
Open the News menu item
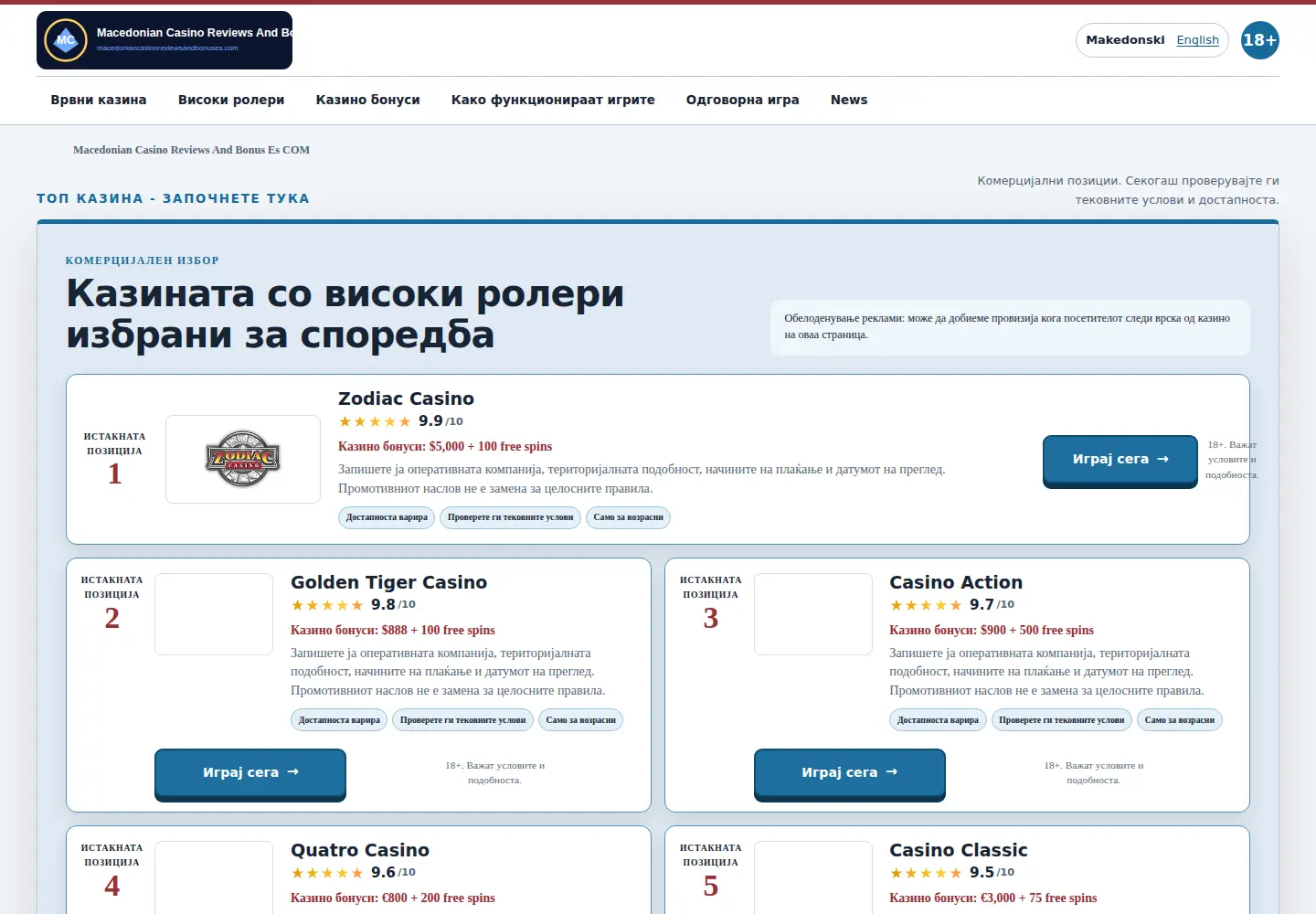click(x=849, y=101)
